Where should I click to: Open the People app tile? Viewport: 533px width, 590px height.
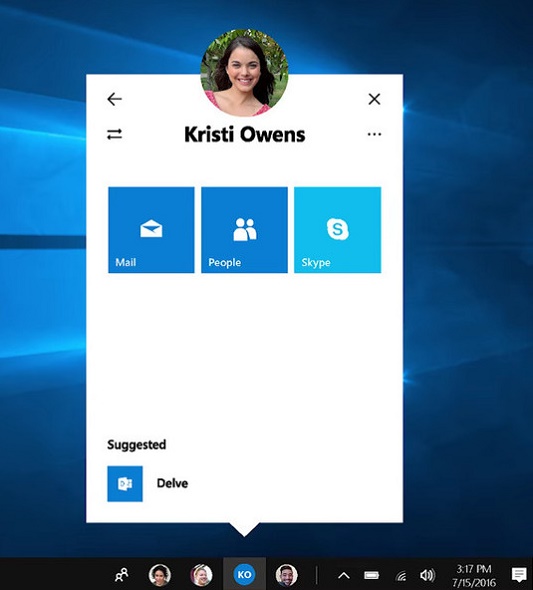[244, 230]
